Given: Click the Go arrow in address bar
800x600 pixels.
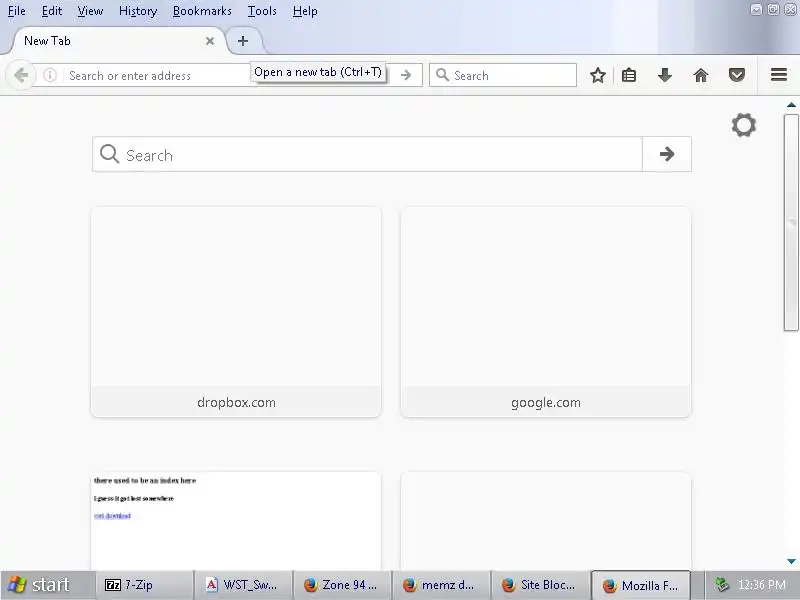Looking at the screenshot, I should (406, 76).
